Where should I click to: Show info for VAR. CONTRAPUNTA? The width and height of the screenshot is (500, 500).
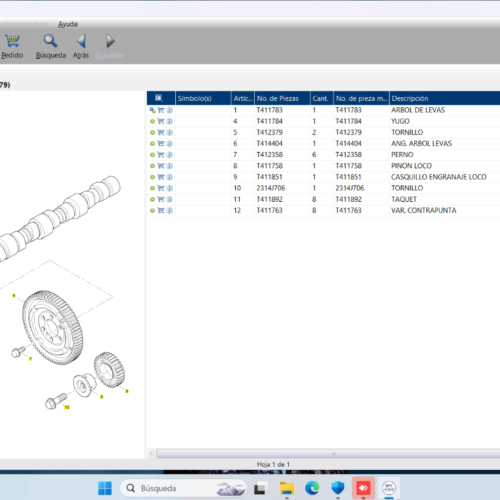point(169,211)
